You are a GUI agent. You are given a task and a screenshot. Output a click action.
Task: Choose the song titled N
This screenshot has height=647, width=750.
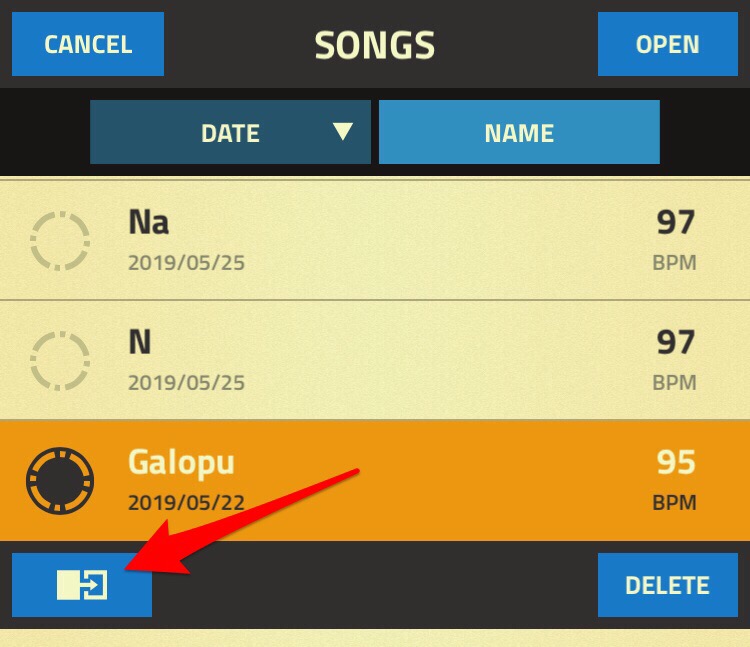tap(375, 360)
